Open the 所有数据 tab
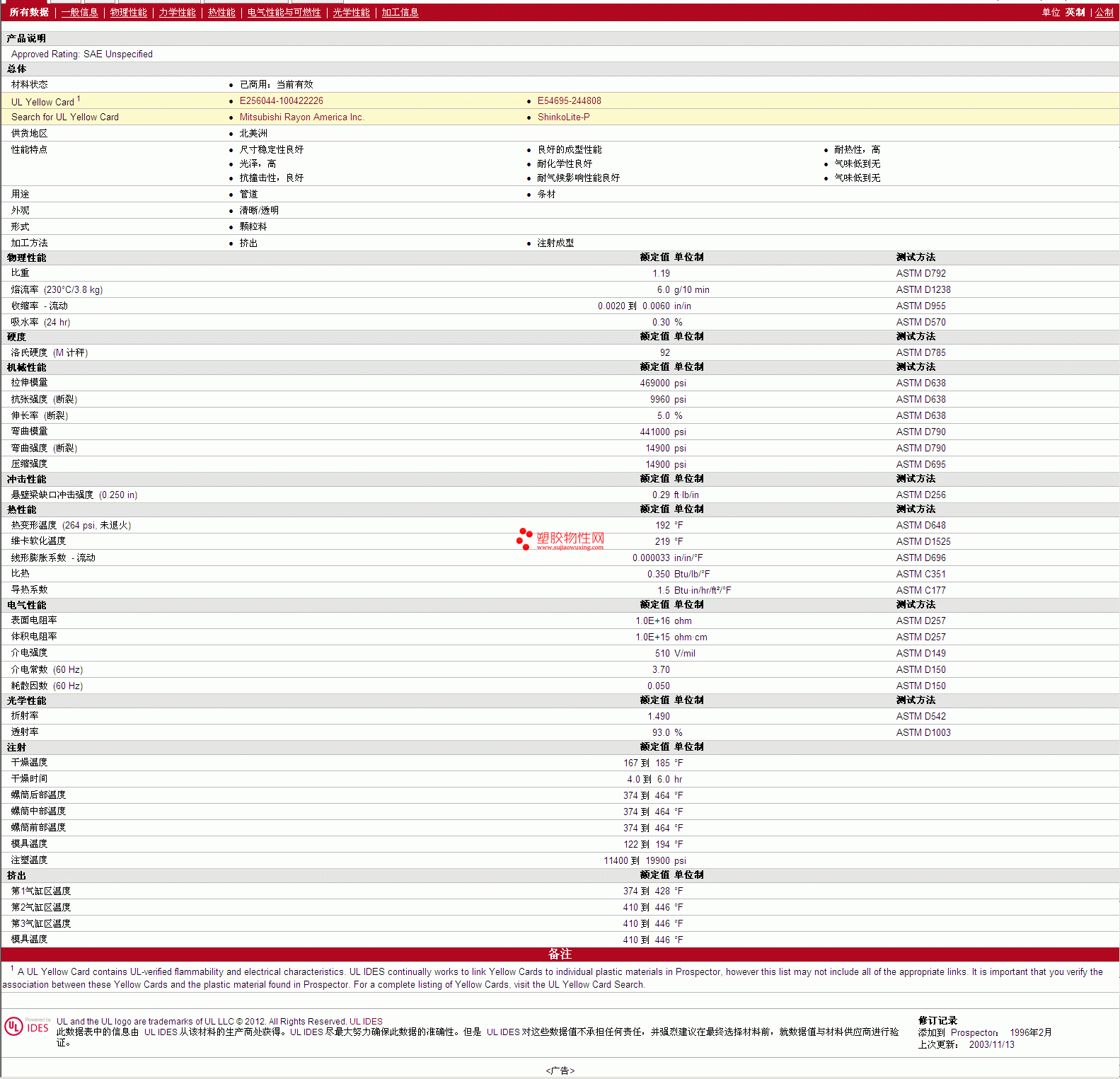The image size is (1120, 1079). coord(29,13)
